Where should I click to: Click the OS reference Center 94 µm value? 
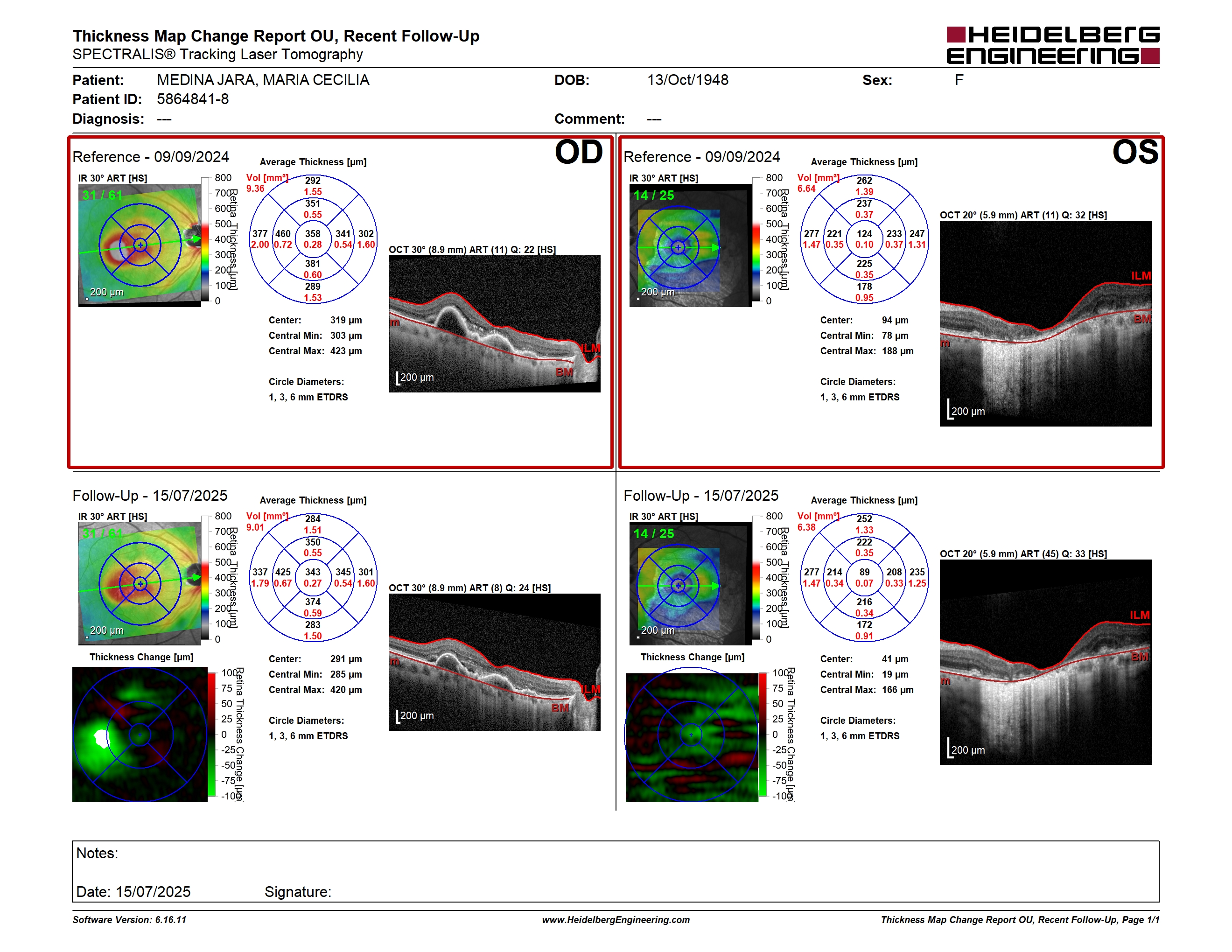click(x=895, y=320)
